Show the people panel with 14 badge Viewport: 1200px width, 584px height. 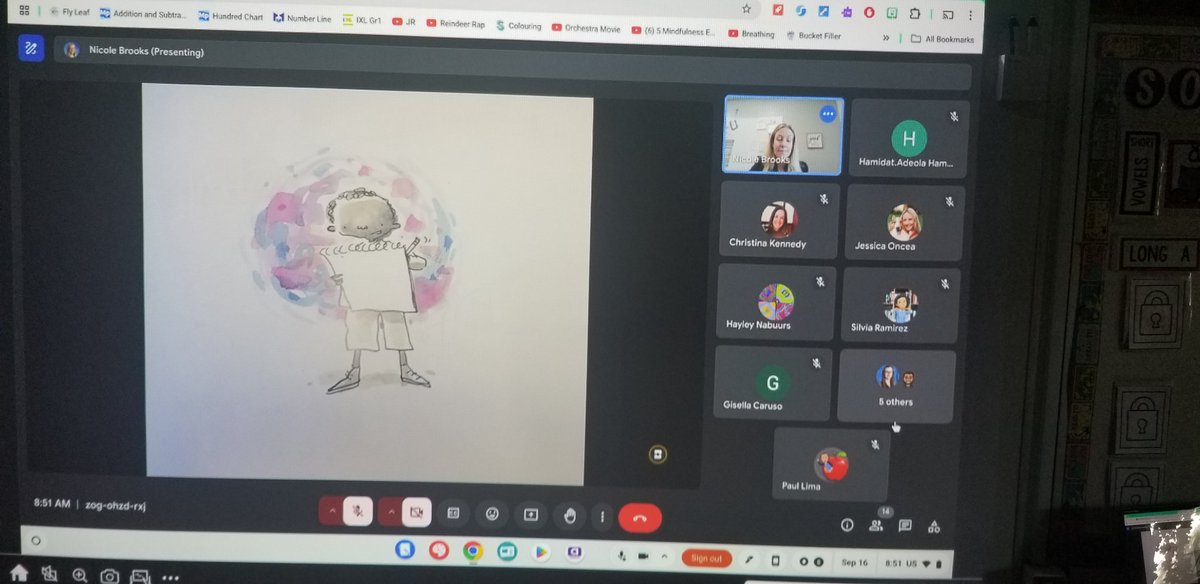(877, 521)
